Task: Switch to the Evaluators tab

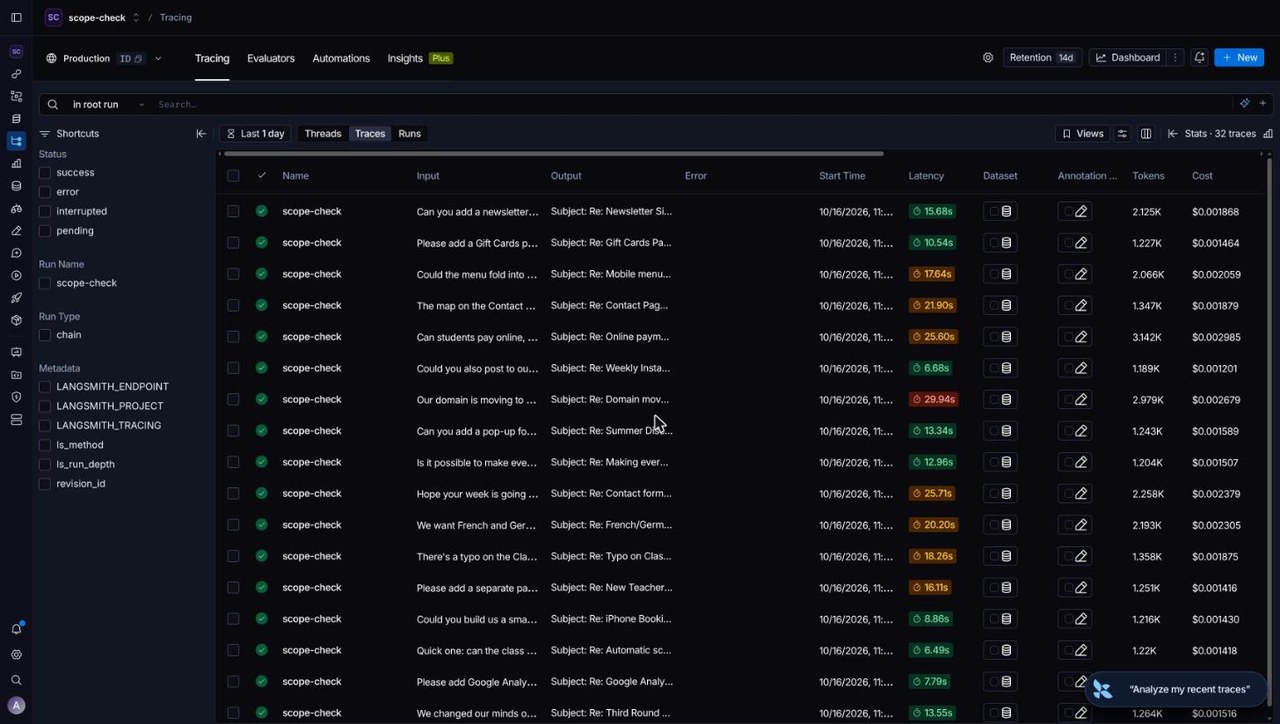Action: pos(271,58)
